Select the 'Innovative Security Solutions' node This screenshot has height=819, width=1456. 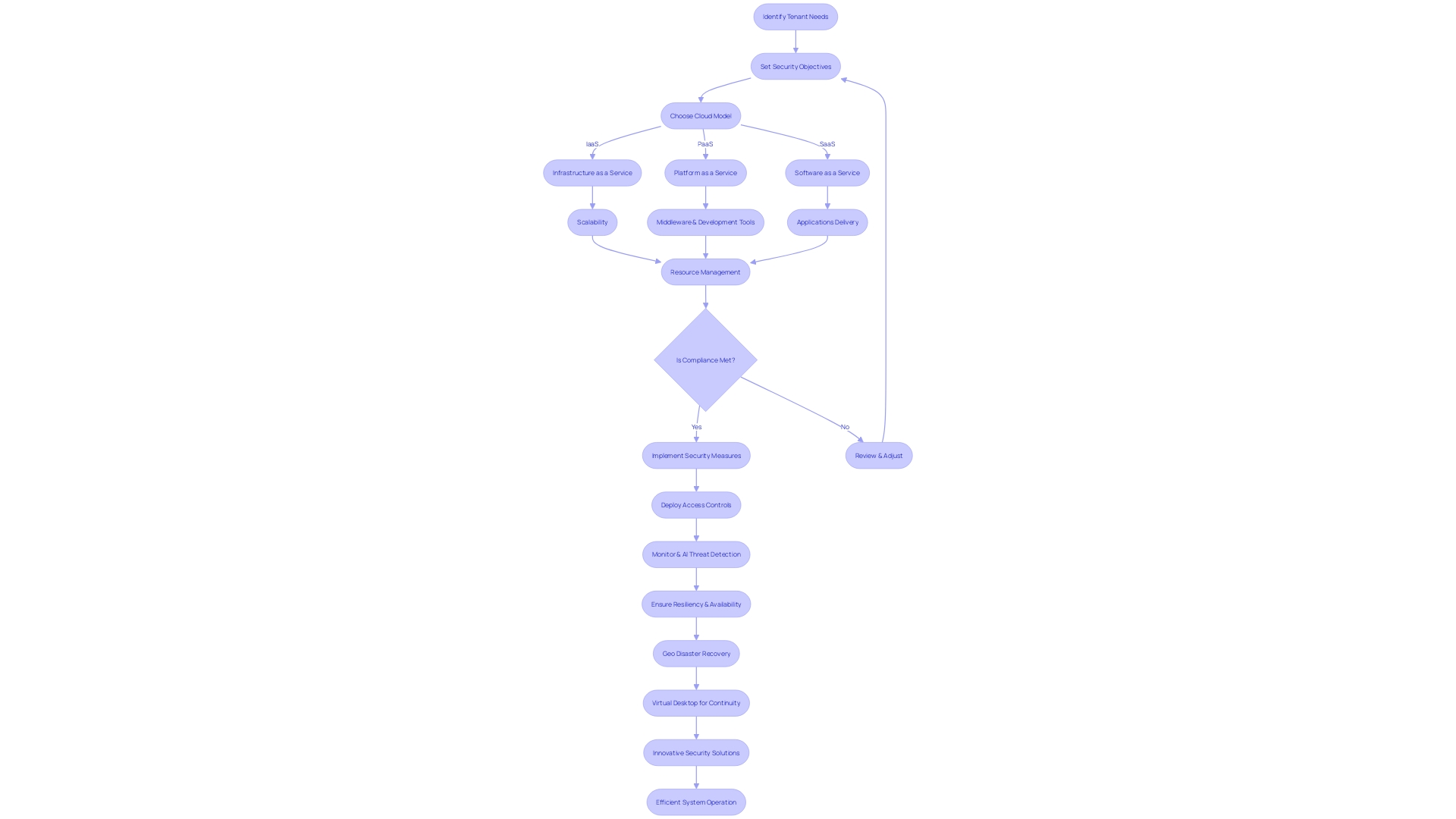point(696,752)
